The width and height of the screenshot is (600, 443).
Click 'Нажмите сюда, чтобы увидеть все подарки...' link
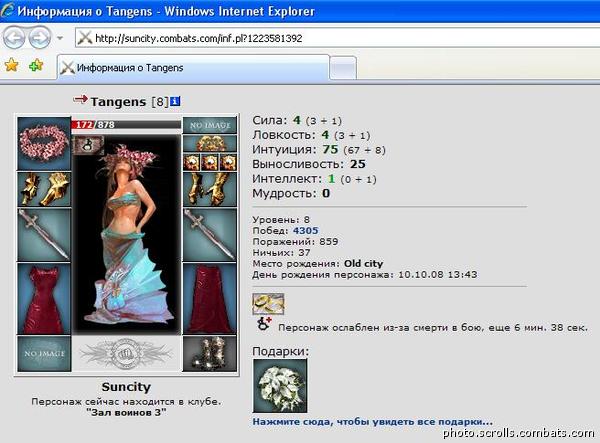tap(372, 422)
